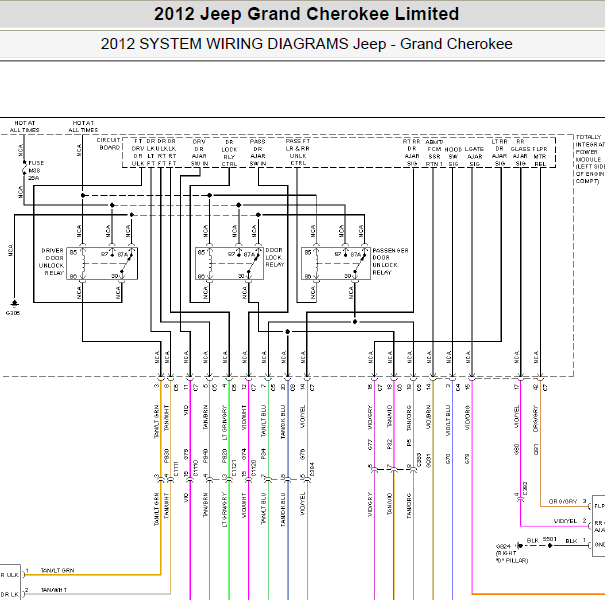Click the horizontal 'VIO/YEL' wire label
This screenshot has height=600, width=605.
click(x=565, y=521)
